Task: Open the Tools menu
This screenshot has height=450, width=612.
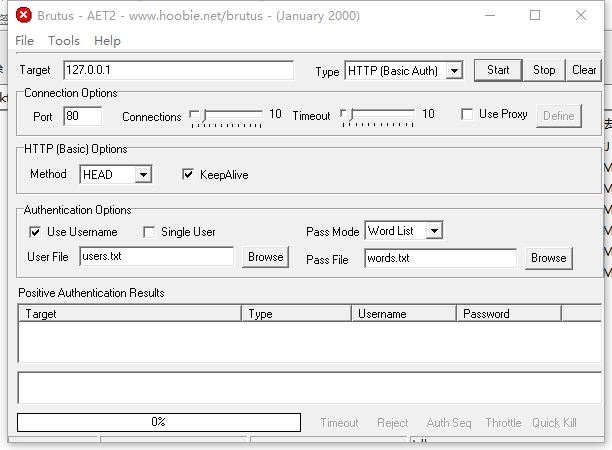Action: pyautogui.click(x=64, y=41)
